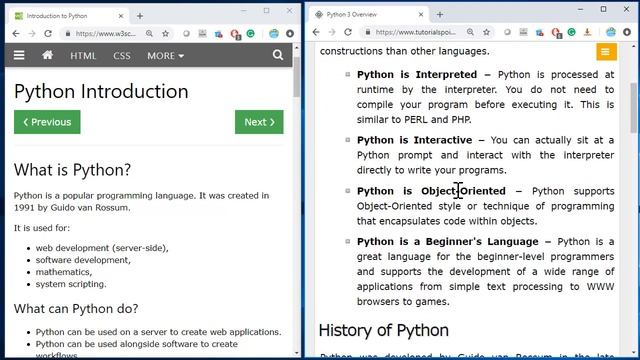Zoom icon in left browser address bar

[x=149, y=33]
